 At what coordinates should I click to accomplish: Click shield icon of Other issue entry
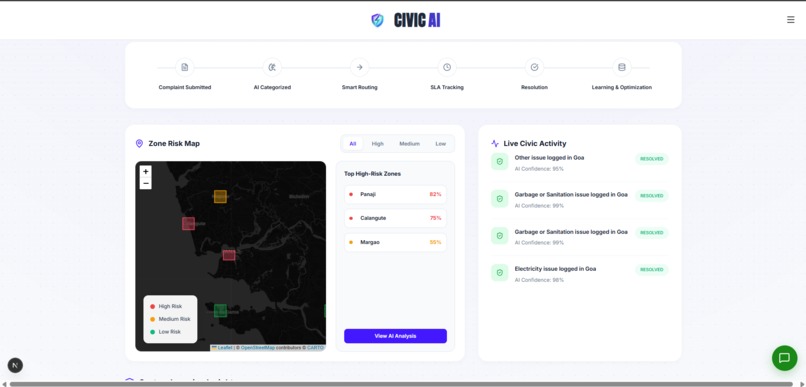(499, 161)
